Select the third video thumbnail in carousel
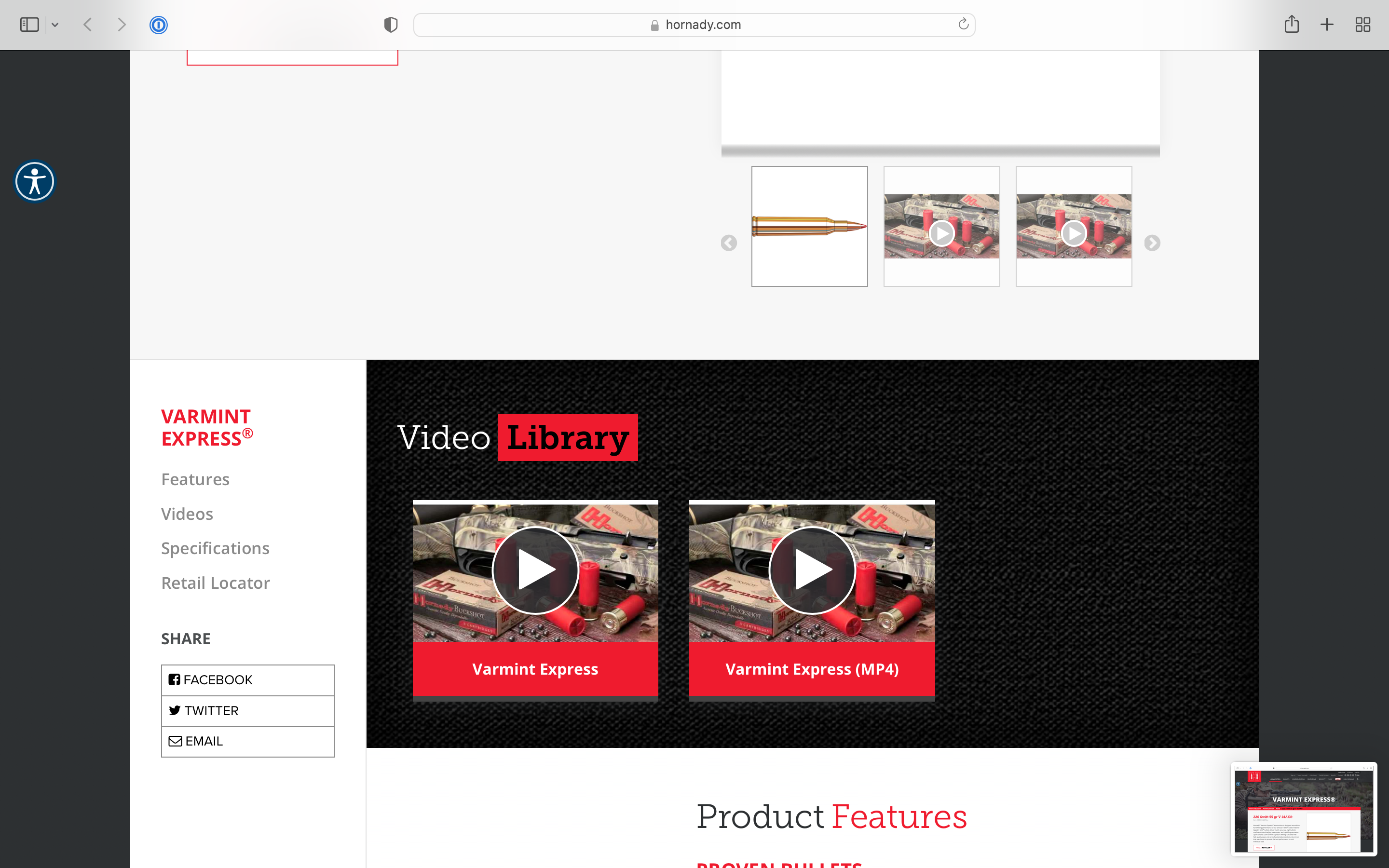The height and width of the screenshot is (868, 1389). click(1073, 226)
